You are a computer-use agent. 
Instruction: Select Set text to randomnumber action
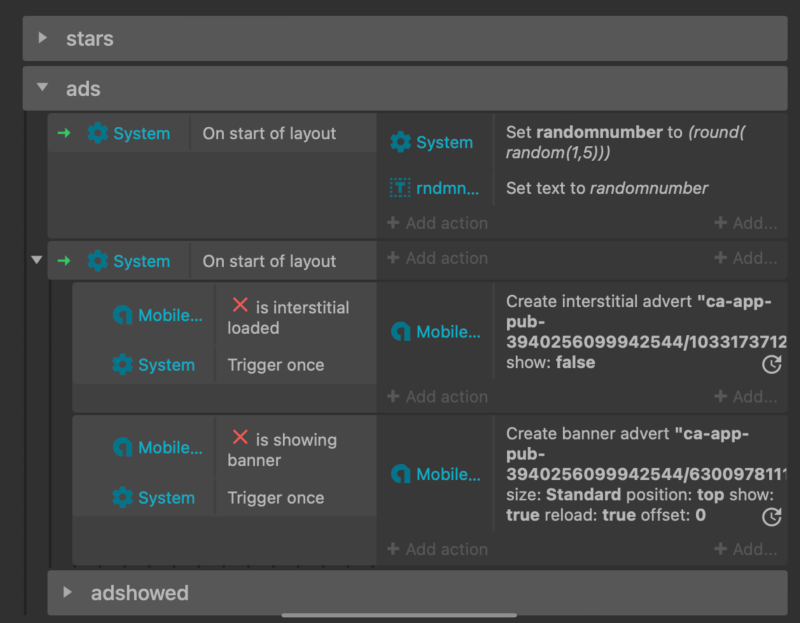[x=607, y=188]
